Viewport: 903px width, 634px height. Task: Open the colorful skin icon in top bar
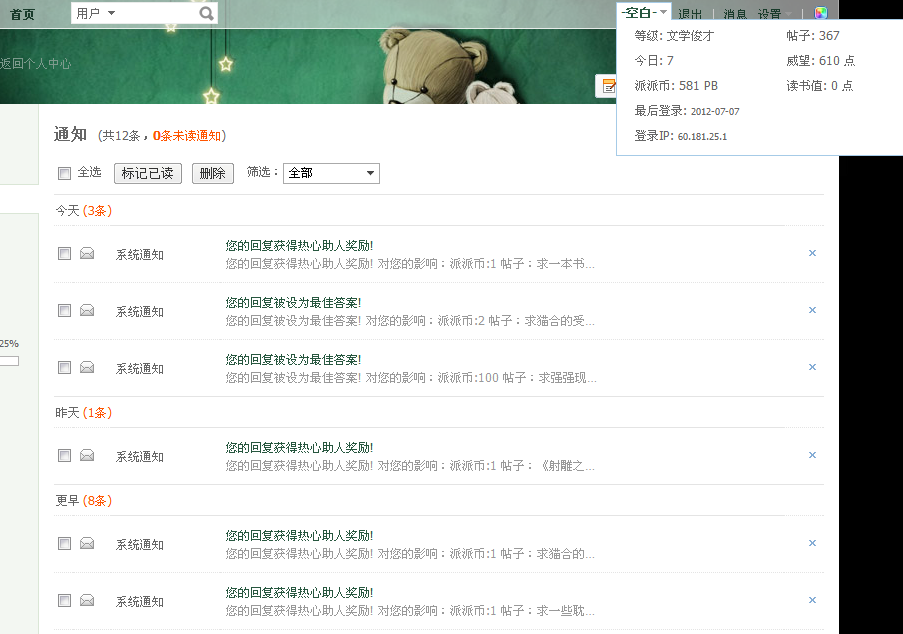821,13
